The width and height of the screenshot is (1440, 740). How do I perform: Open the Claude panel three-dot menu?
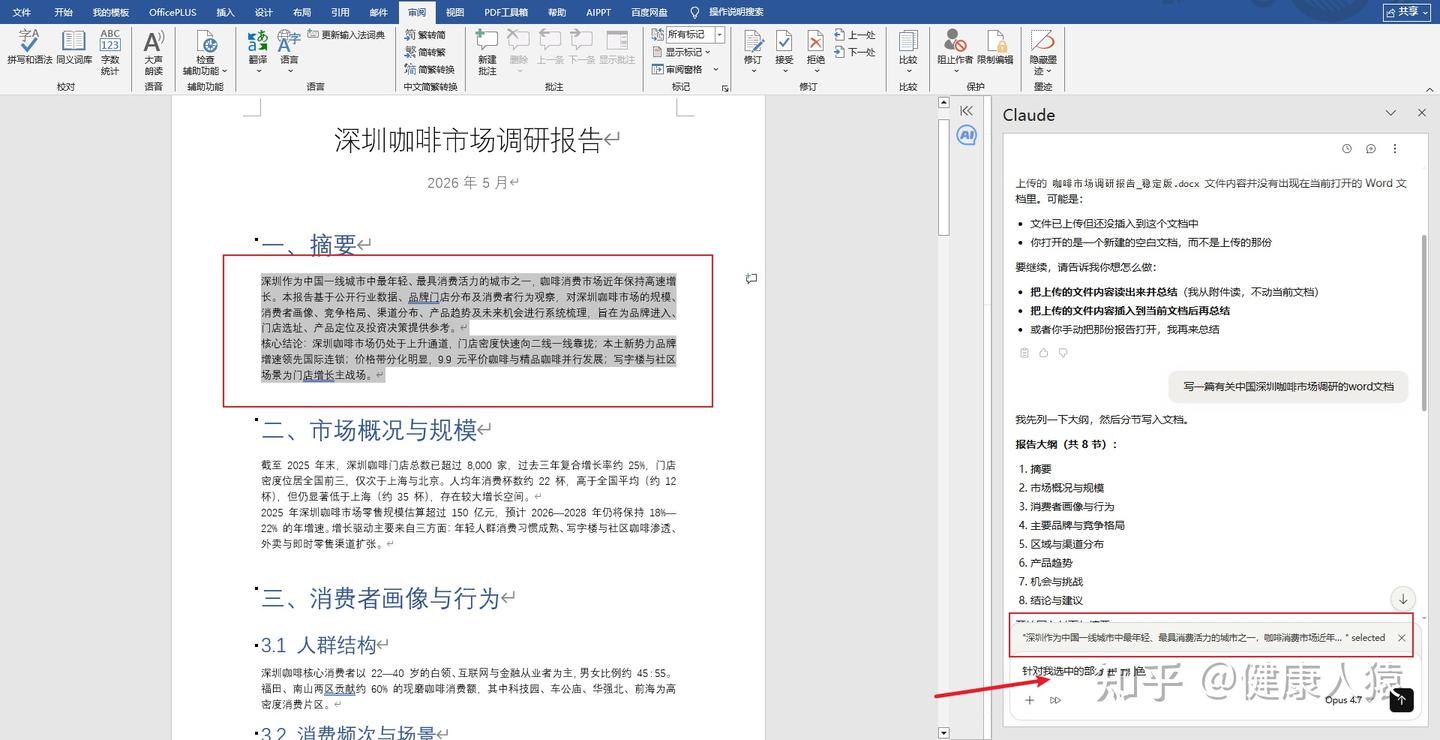(1395, 149)
